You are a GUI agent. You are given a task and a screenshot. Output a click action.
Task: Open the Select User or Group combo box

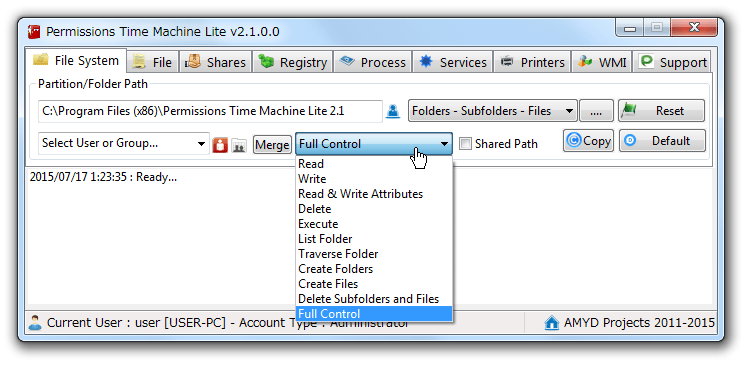pos(124,143)
